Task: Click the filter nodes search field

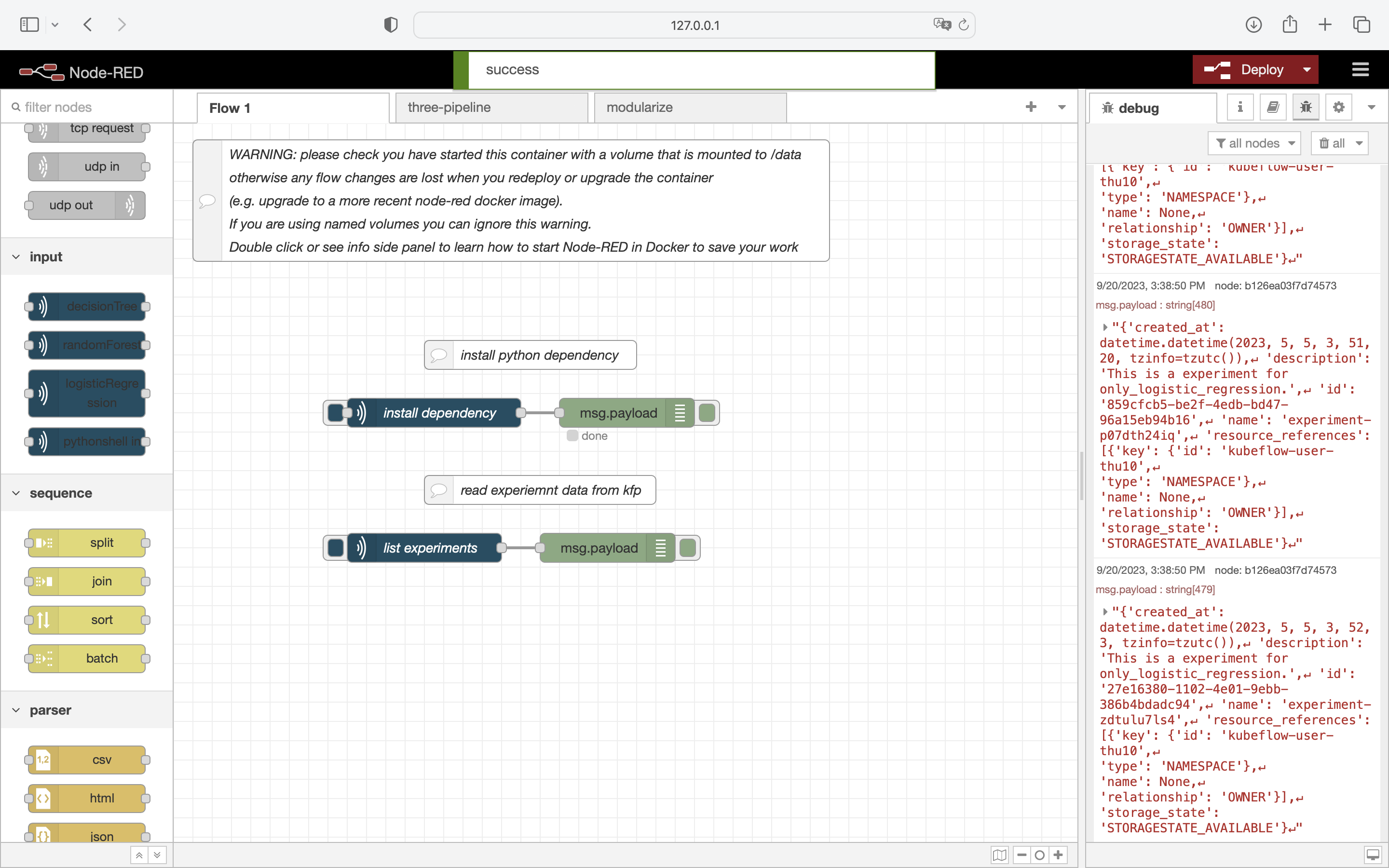Action: (x=86, y=107)
